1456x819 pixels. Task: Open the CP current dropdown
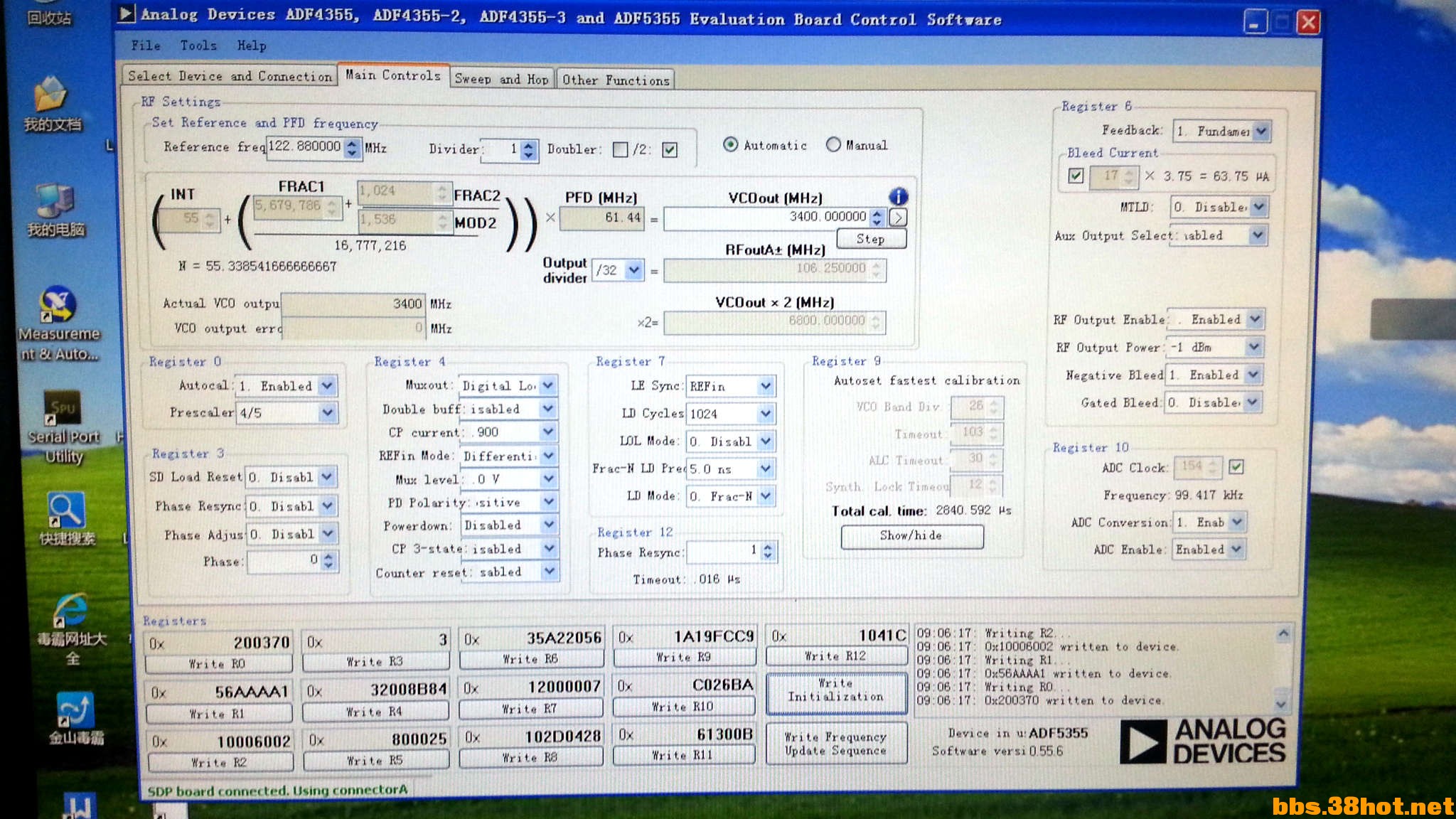510,432
